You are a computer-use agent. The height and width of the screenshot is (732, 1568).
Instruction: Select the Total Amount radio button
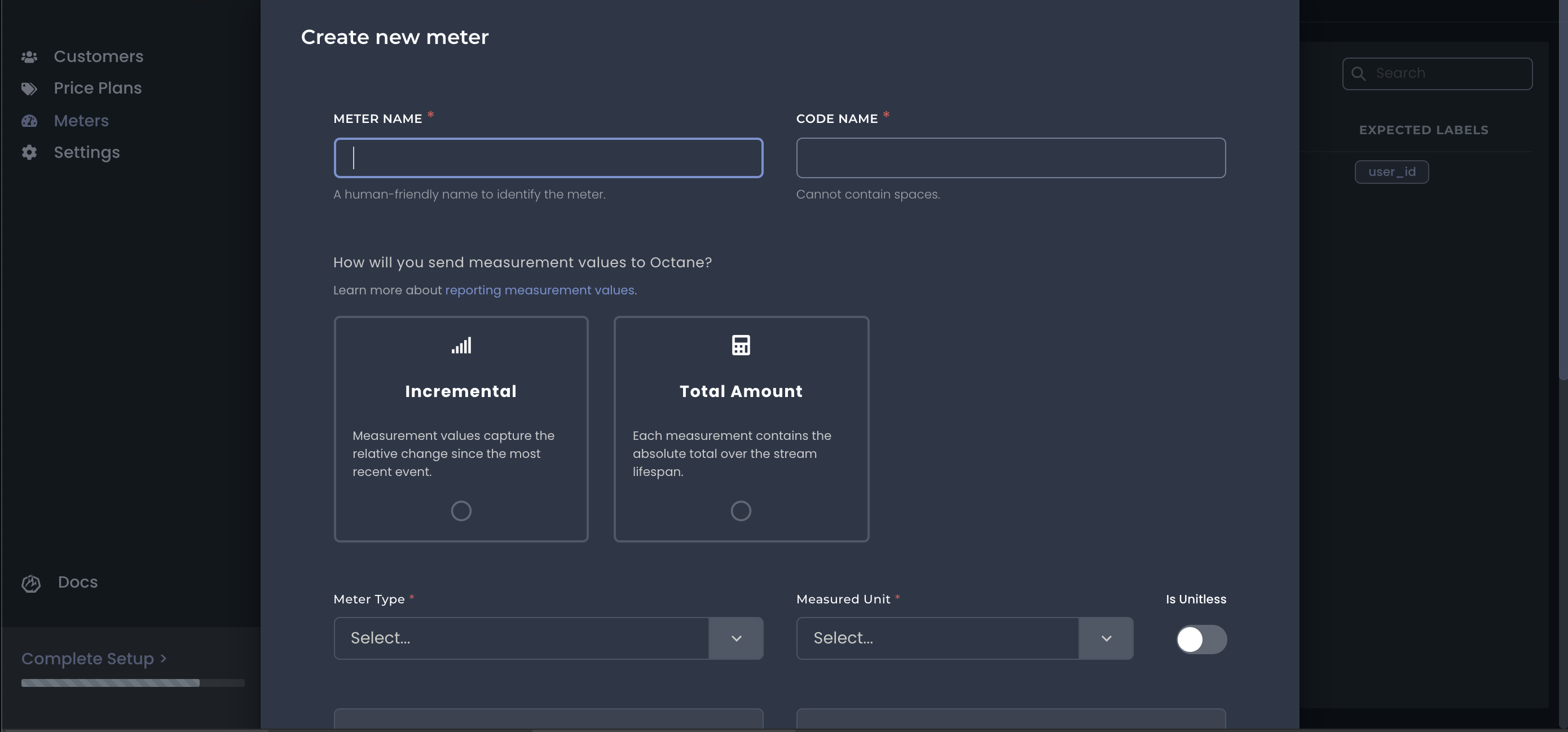tap(741, 510)
